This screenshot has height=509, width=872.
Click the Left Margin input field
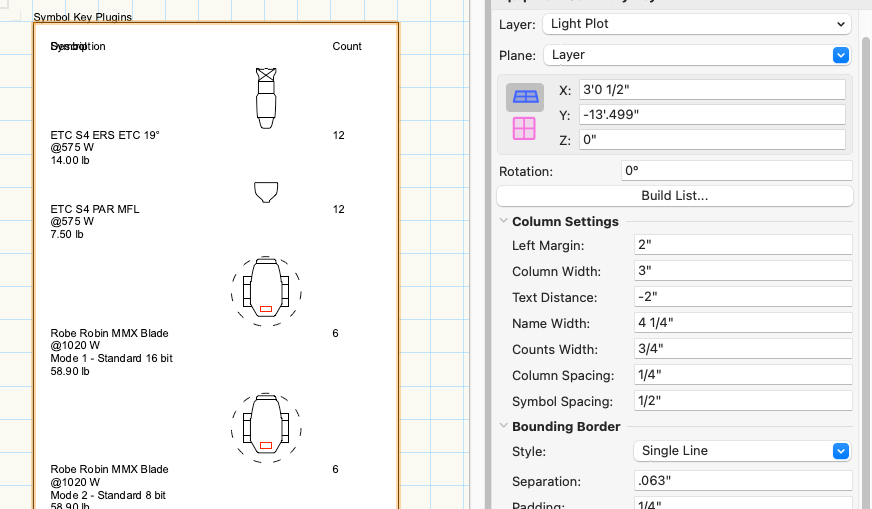[742, 245]
